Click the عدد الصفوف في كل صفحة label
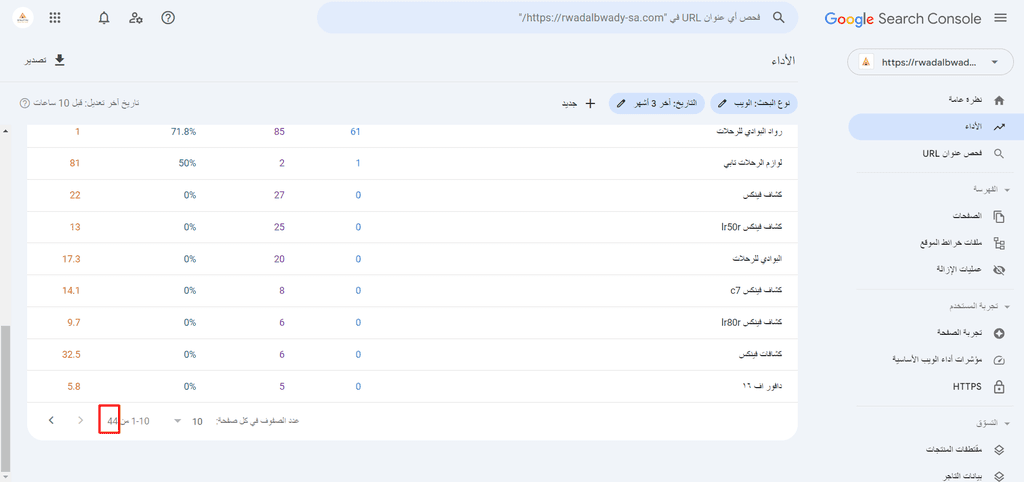This screenshot has height=482, width=1024. [257, 421]
